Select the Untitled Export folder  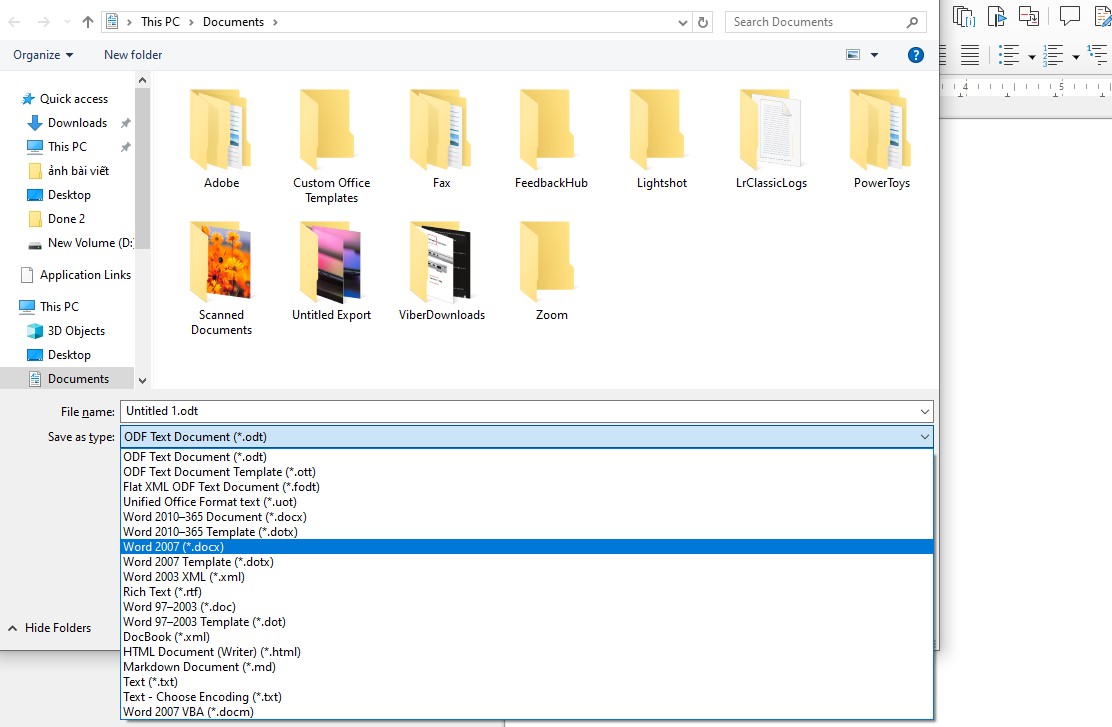click(x=331, y=271)
